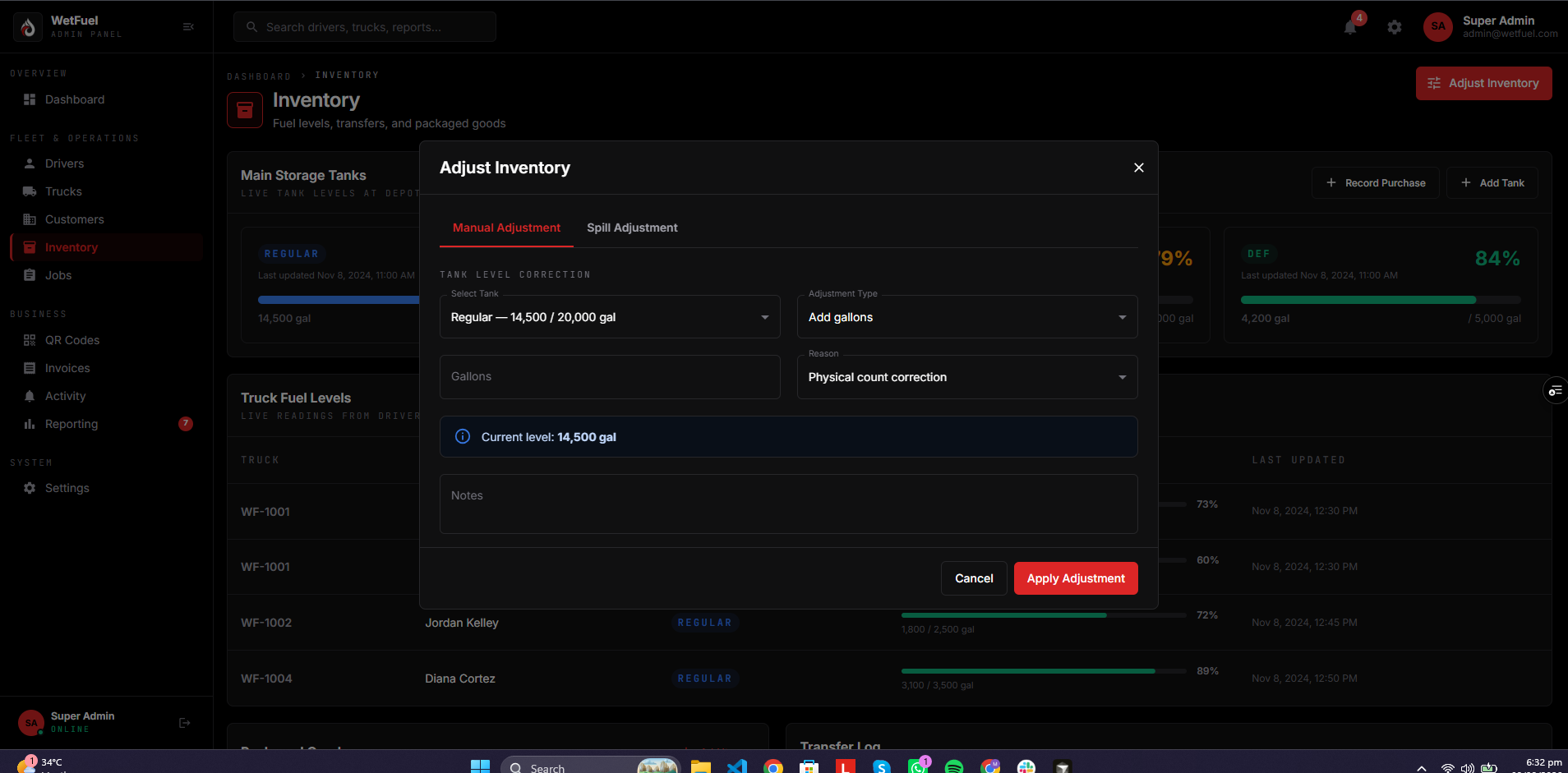Image resolution: width=1568 pixels, height=773 pixels.
Task: Click the Drivers person icon
Action: (30, 163)
